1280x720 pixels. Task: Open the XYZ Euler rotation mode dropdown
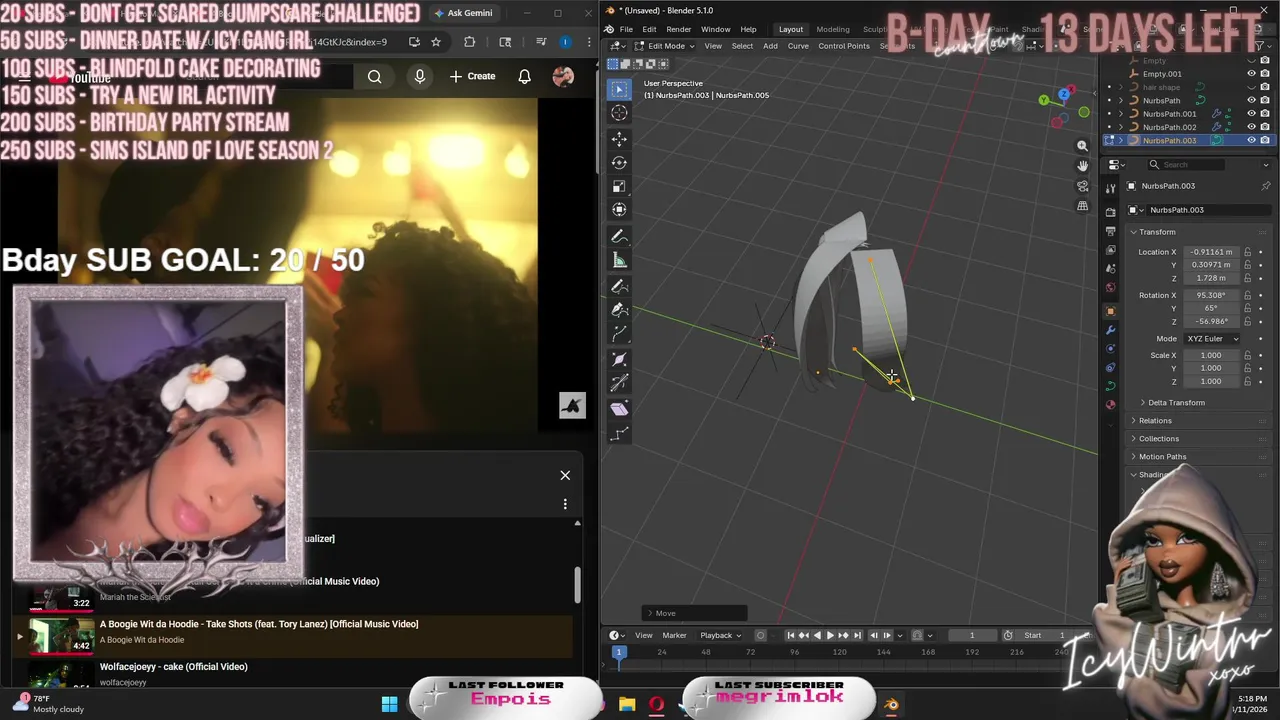pos(1212,339)
